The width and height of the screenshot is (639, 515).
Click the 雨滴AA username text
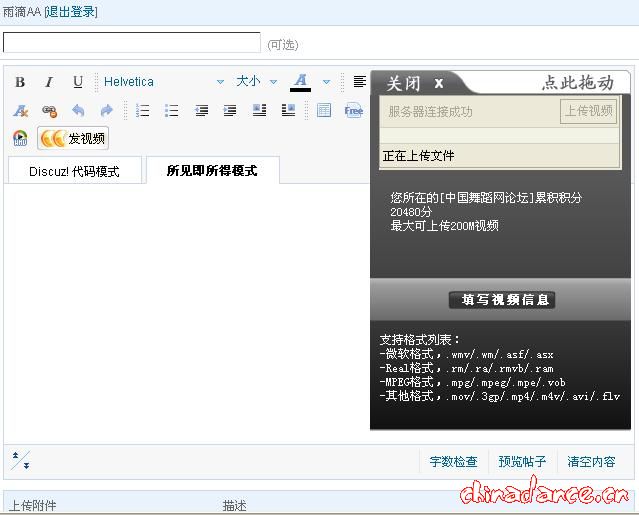pos(22,12)
